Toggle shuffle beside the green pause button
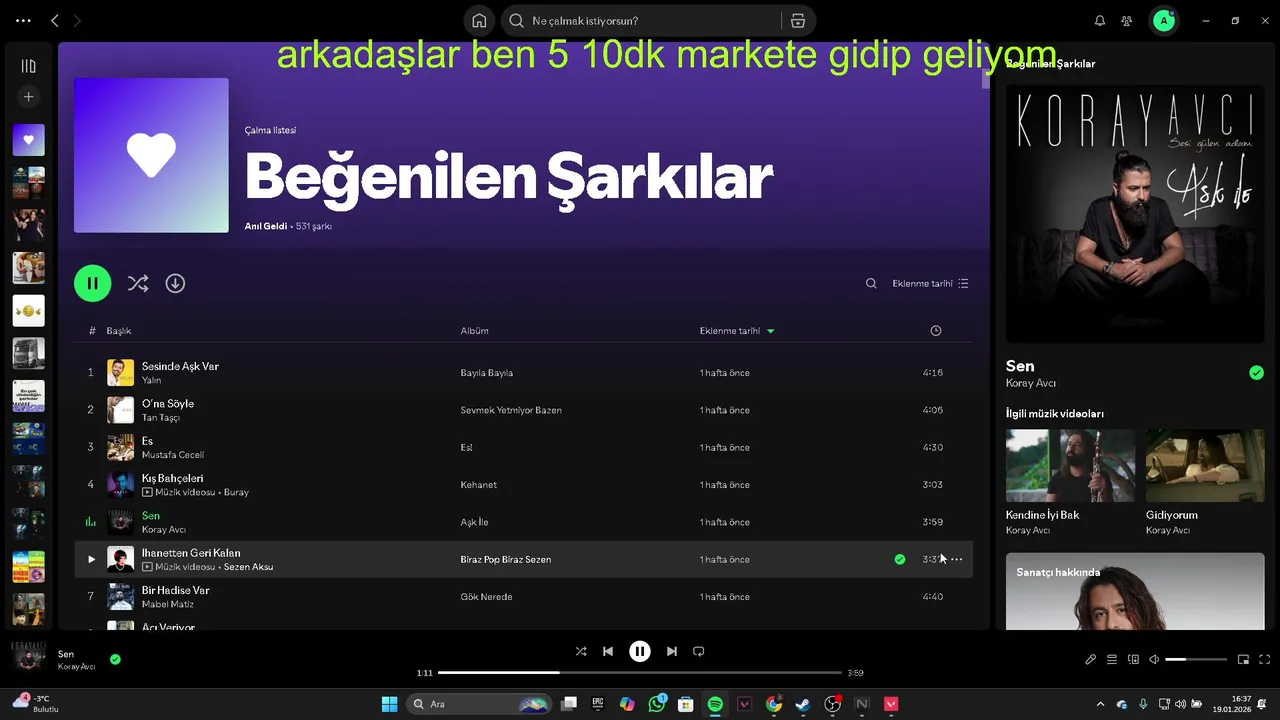The height and width of the screenshot is (720, 1280). 138,283
